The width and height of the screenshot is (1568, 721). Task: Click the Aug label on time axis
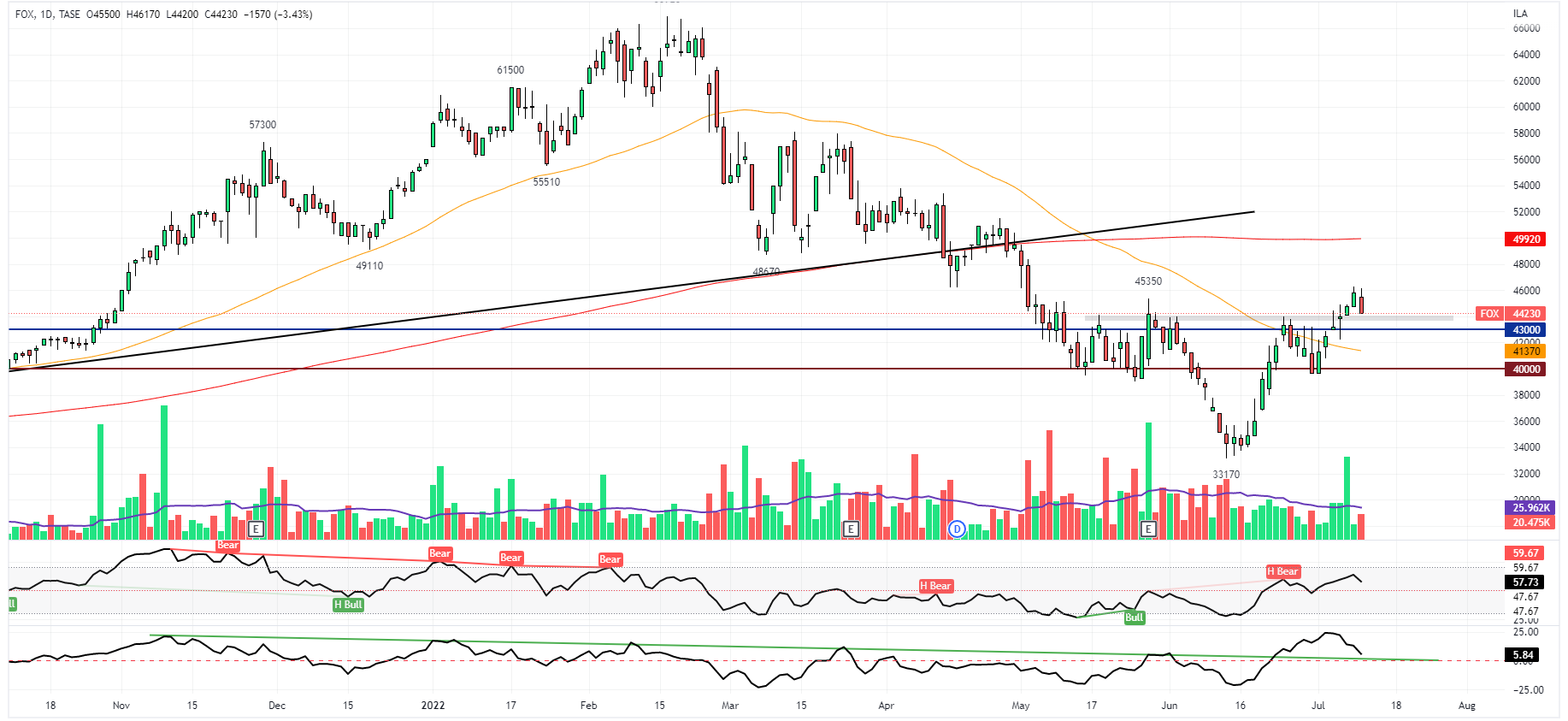click(x=1467, y=706)
